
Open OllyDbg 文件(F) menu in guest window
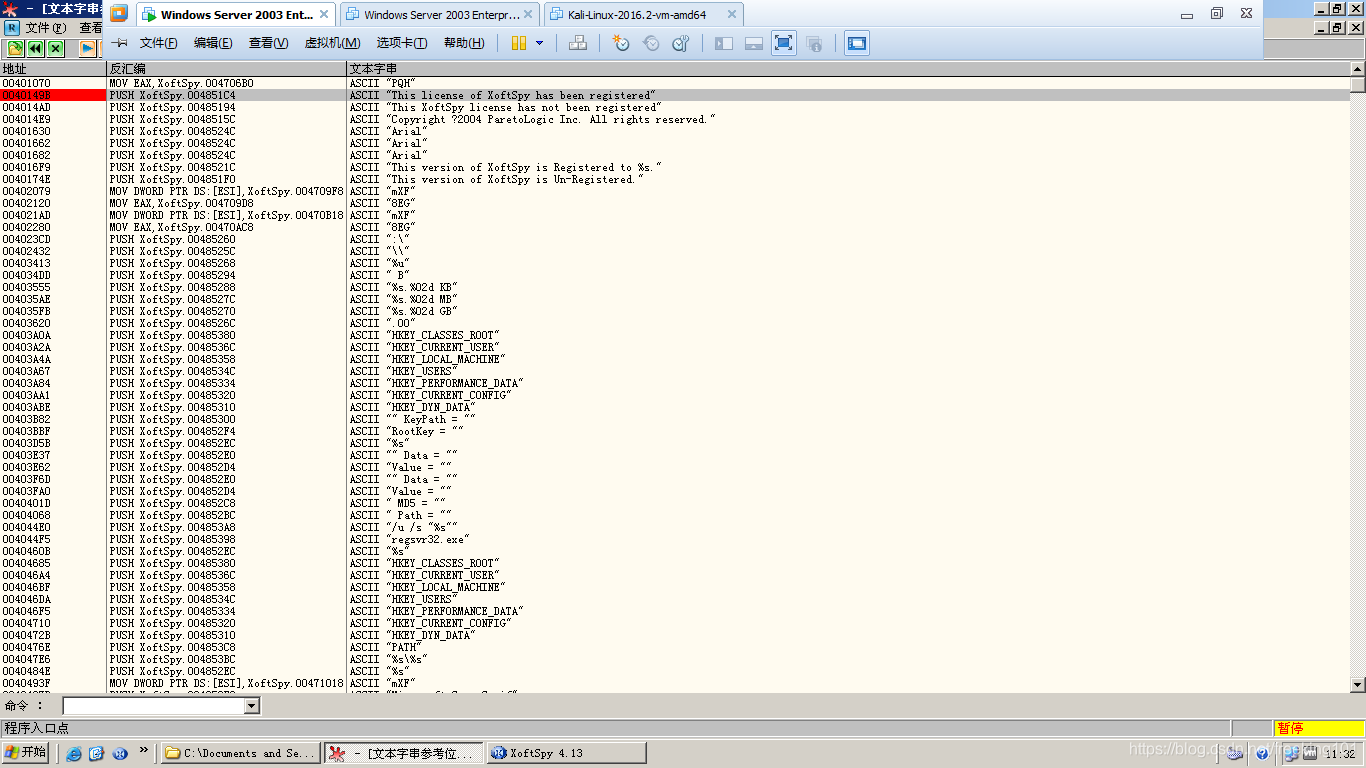tap(46, 28)
